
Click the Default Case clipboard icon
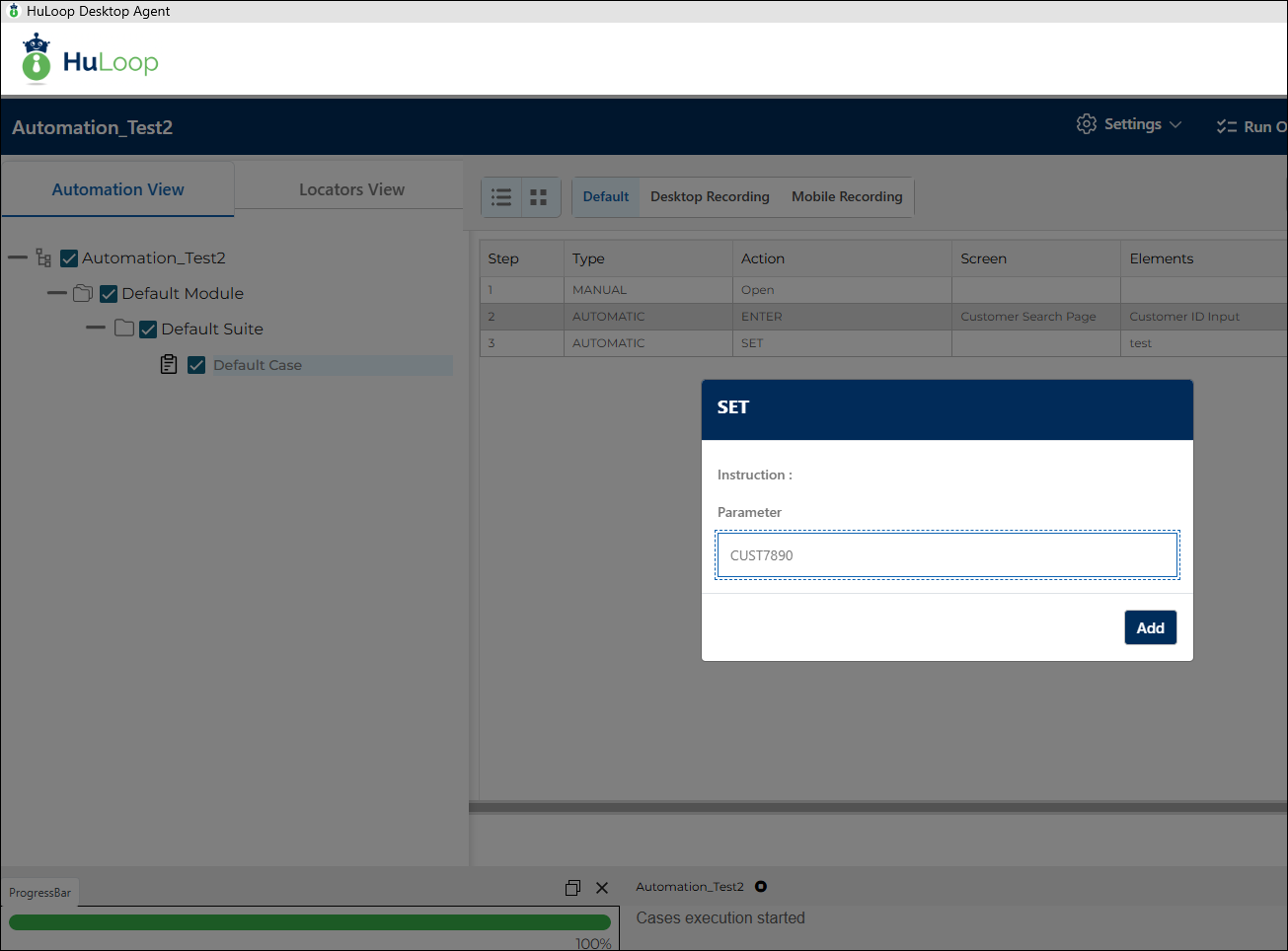pyautogui.click(x=169, y=364)
